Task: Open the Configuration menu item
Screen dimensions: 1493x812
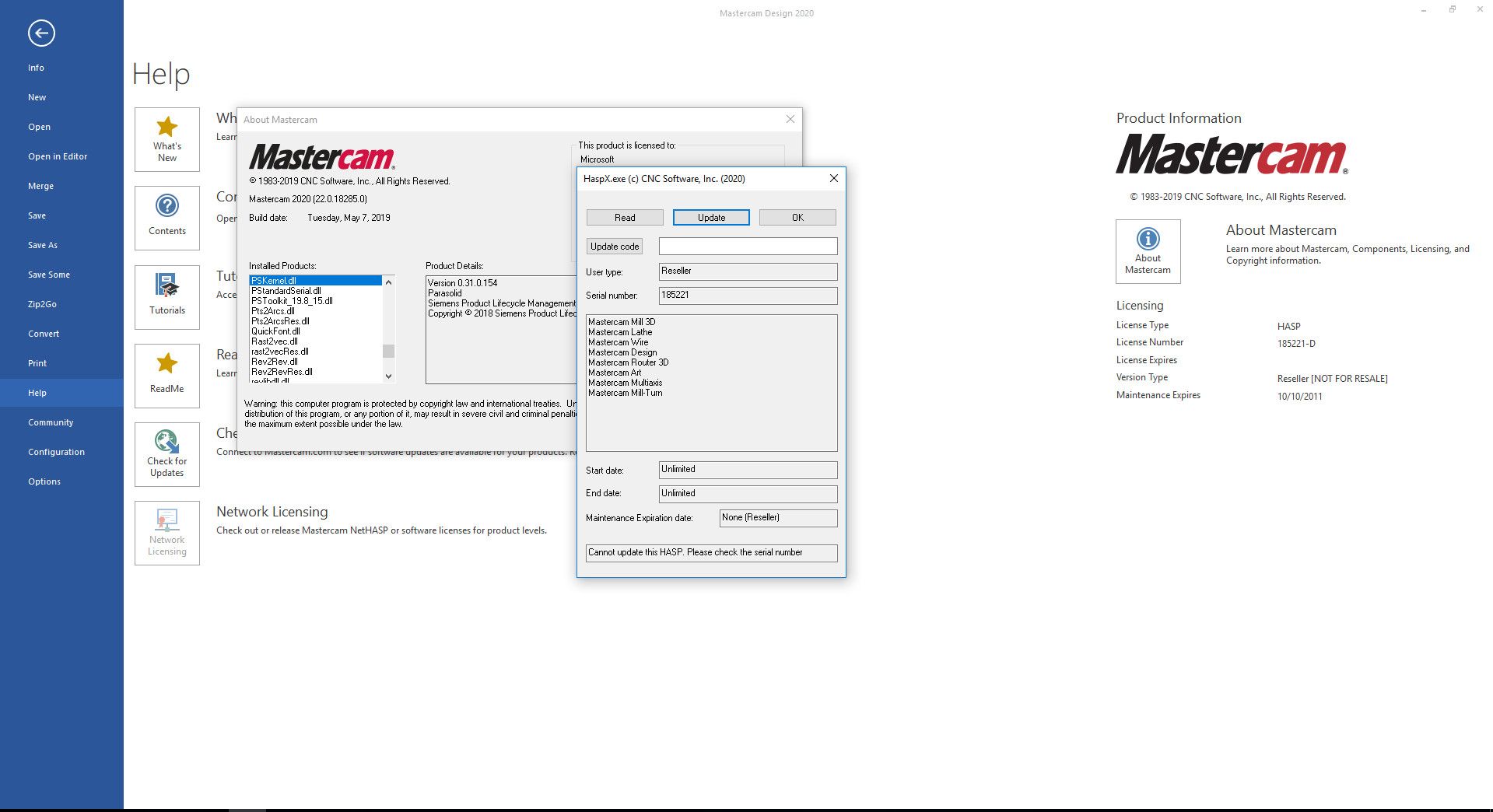Action: [56, 452]
